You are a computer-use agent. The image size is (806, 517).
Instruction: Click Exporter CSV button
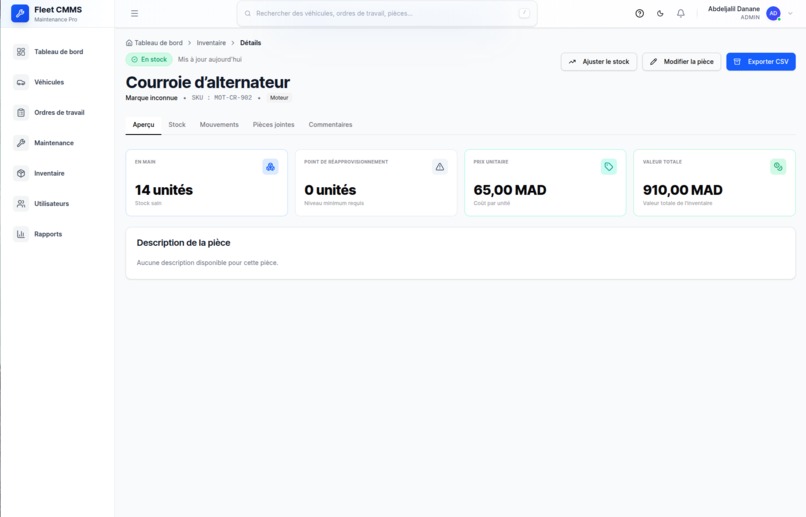point(761,62)
